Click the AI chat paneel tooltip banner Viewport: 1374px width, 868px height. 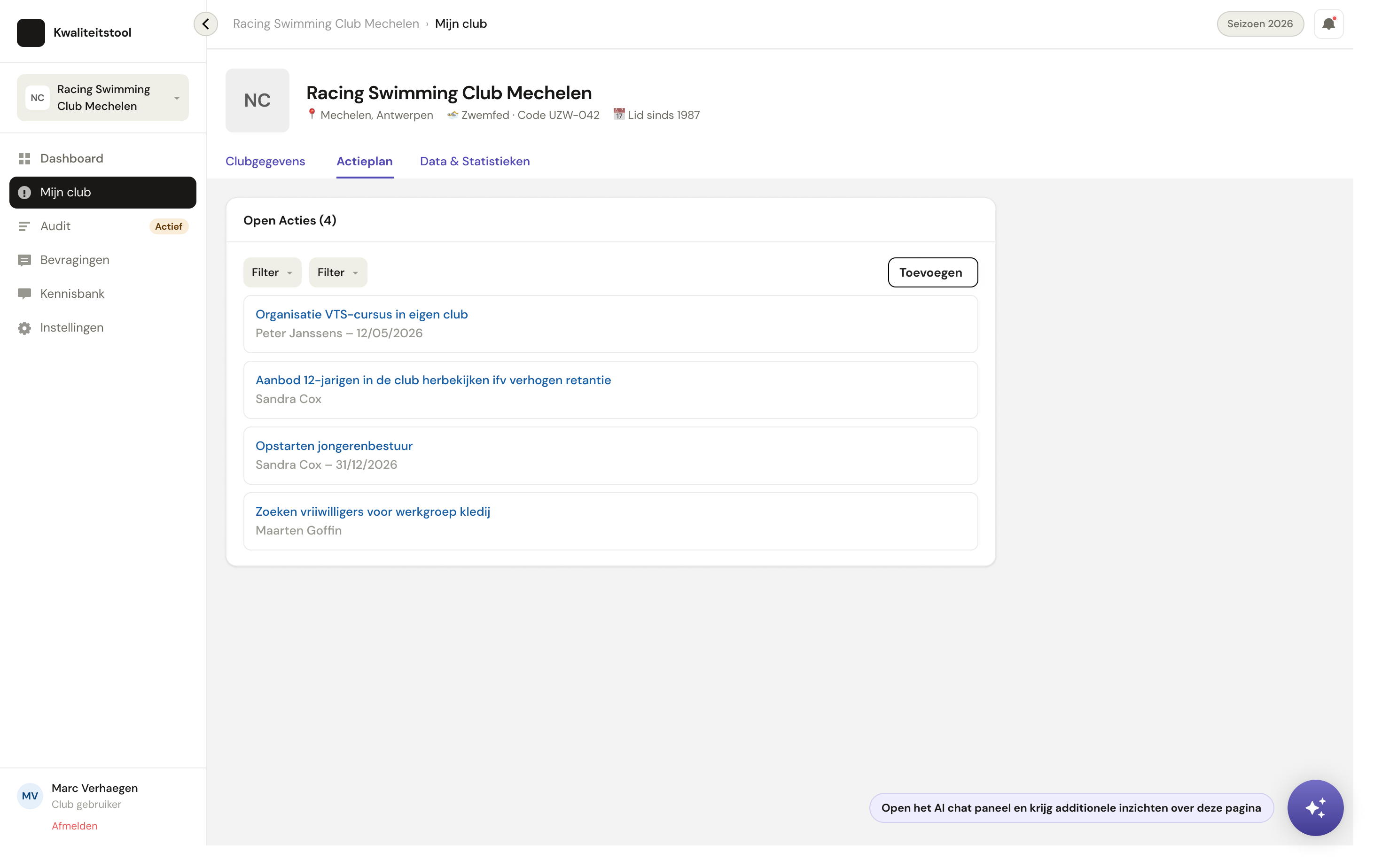click(1071, 808)
